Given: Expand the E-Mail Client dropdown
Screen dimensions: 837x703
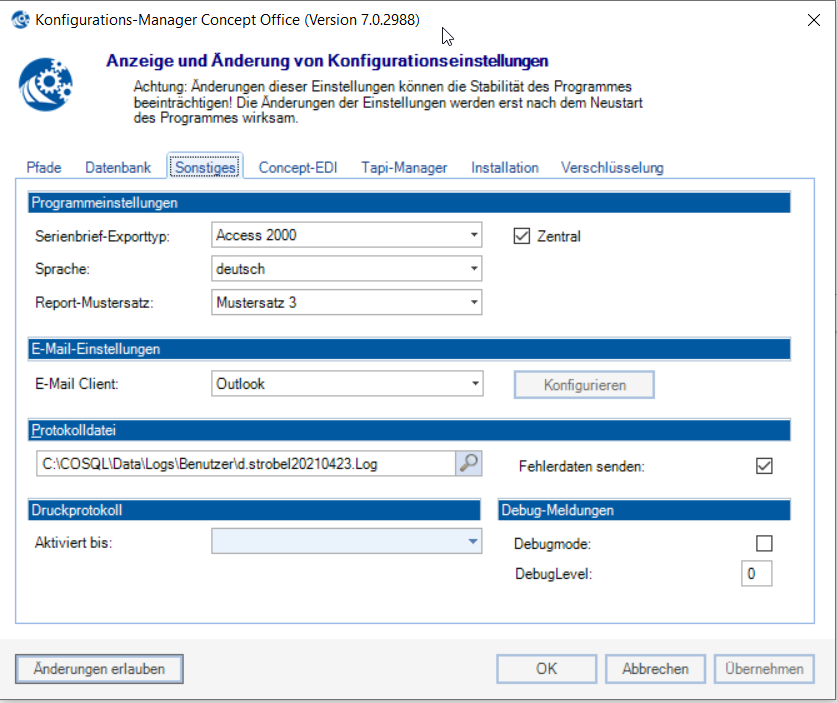Looking at the screenshot, I should pyautogui.click(x=473, y=384).
